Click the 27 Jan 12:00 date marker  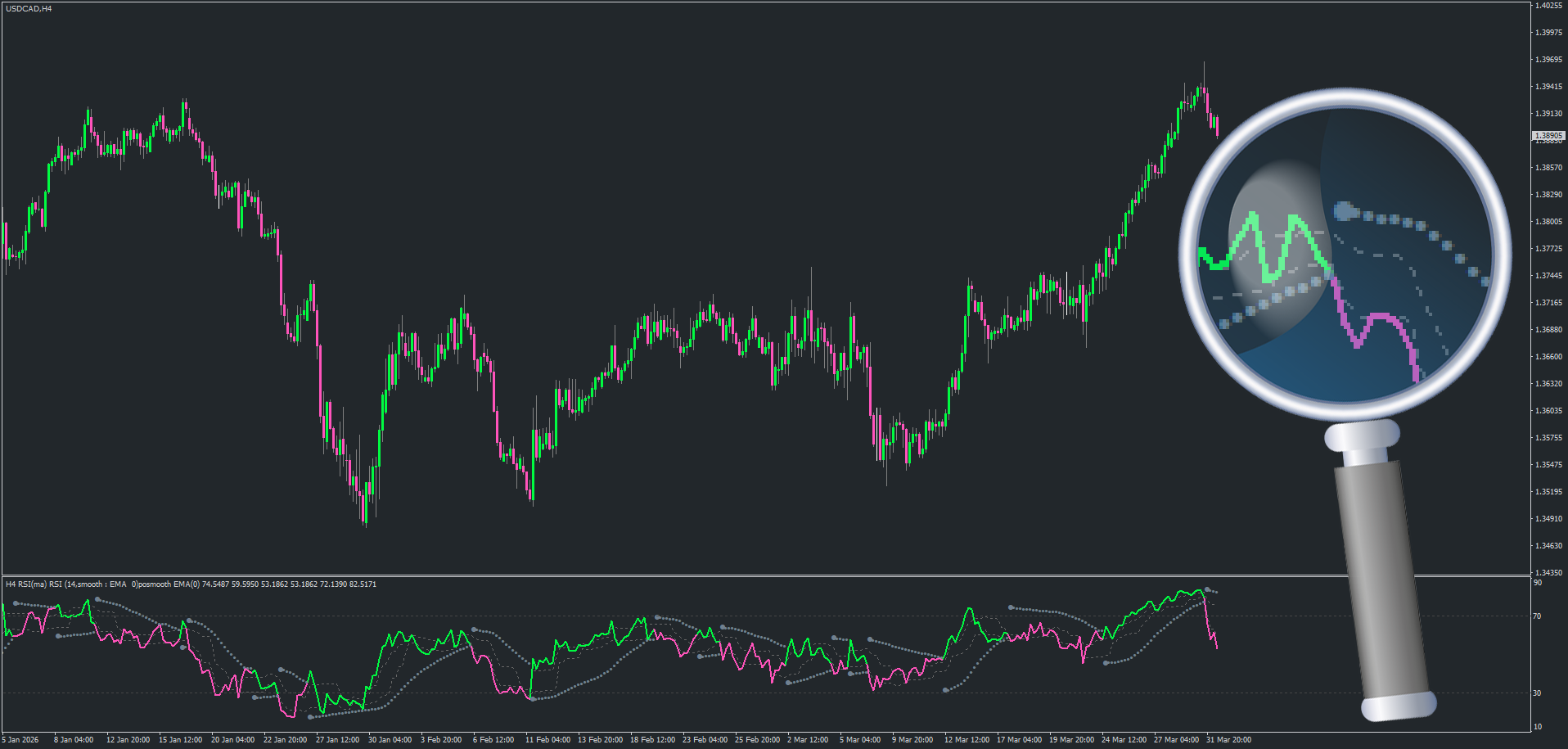click(x=338, y=740)
